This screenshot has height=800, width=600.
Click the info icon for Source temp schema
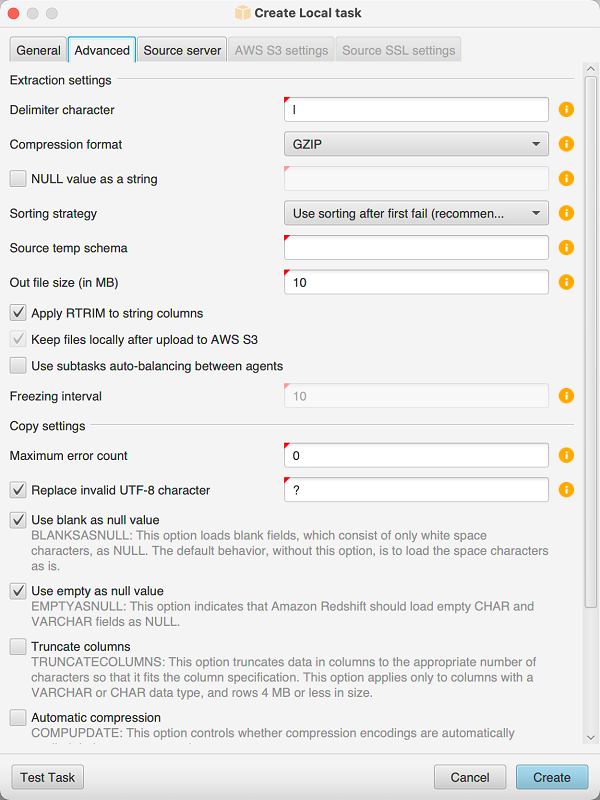566,247
